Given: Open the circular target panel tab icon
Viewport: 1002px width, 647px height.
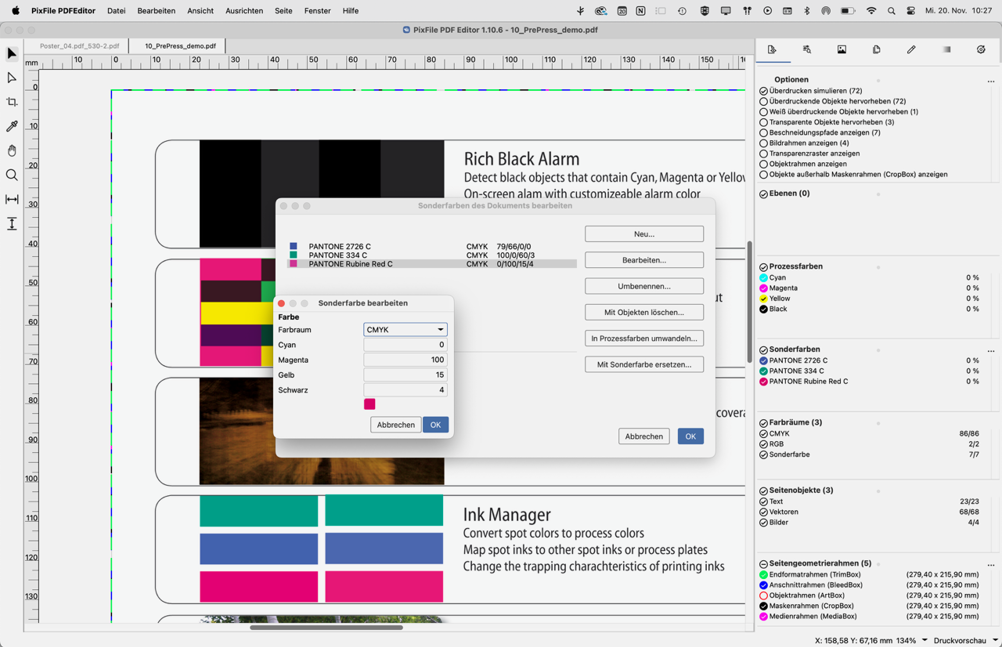Looking at the screenshot, I should pos(981,50).
